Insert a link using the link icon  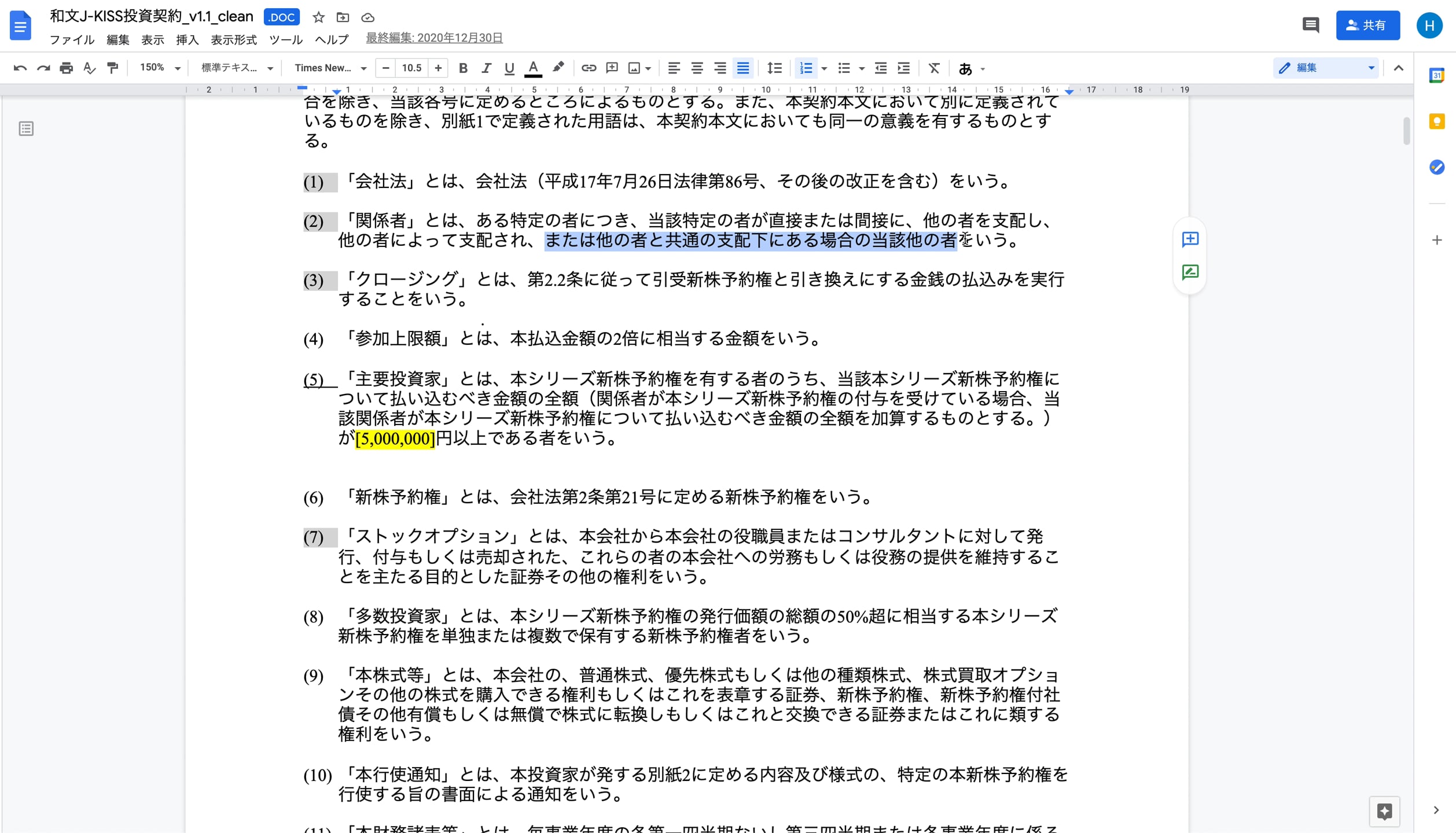point(589,68)
